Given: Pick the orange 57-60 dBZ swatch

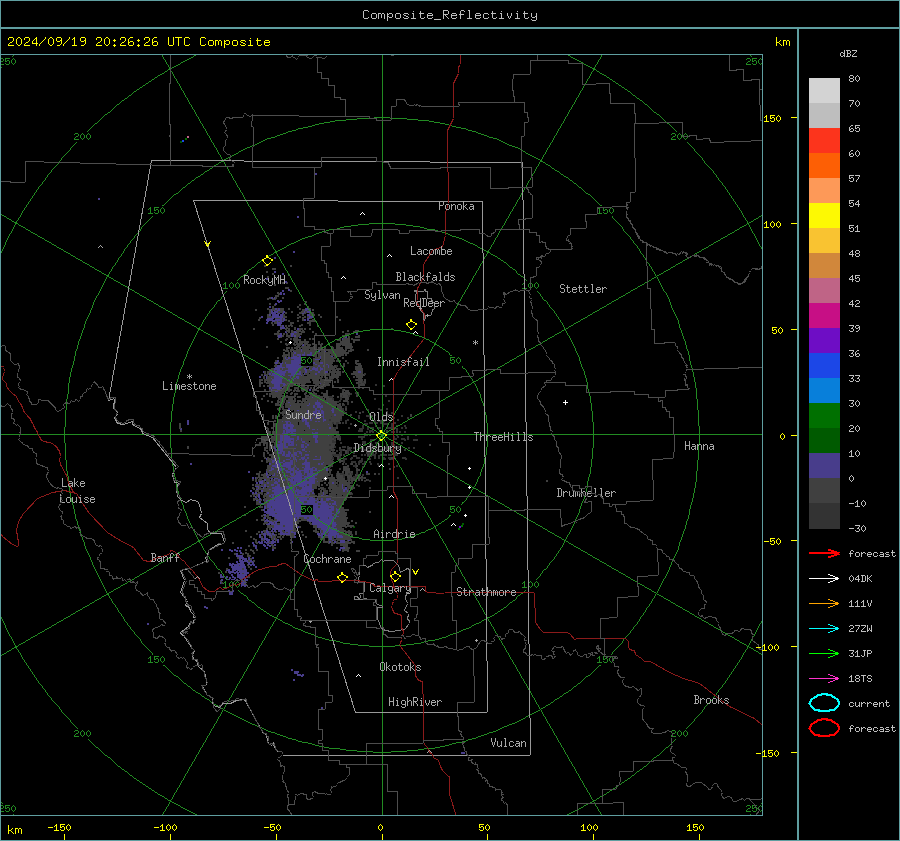Looking at the screenshot, I should point(824,165).
